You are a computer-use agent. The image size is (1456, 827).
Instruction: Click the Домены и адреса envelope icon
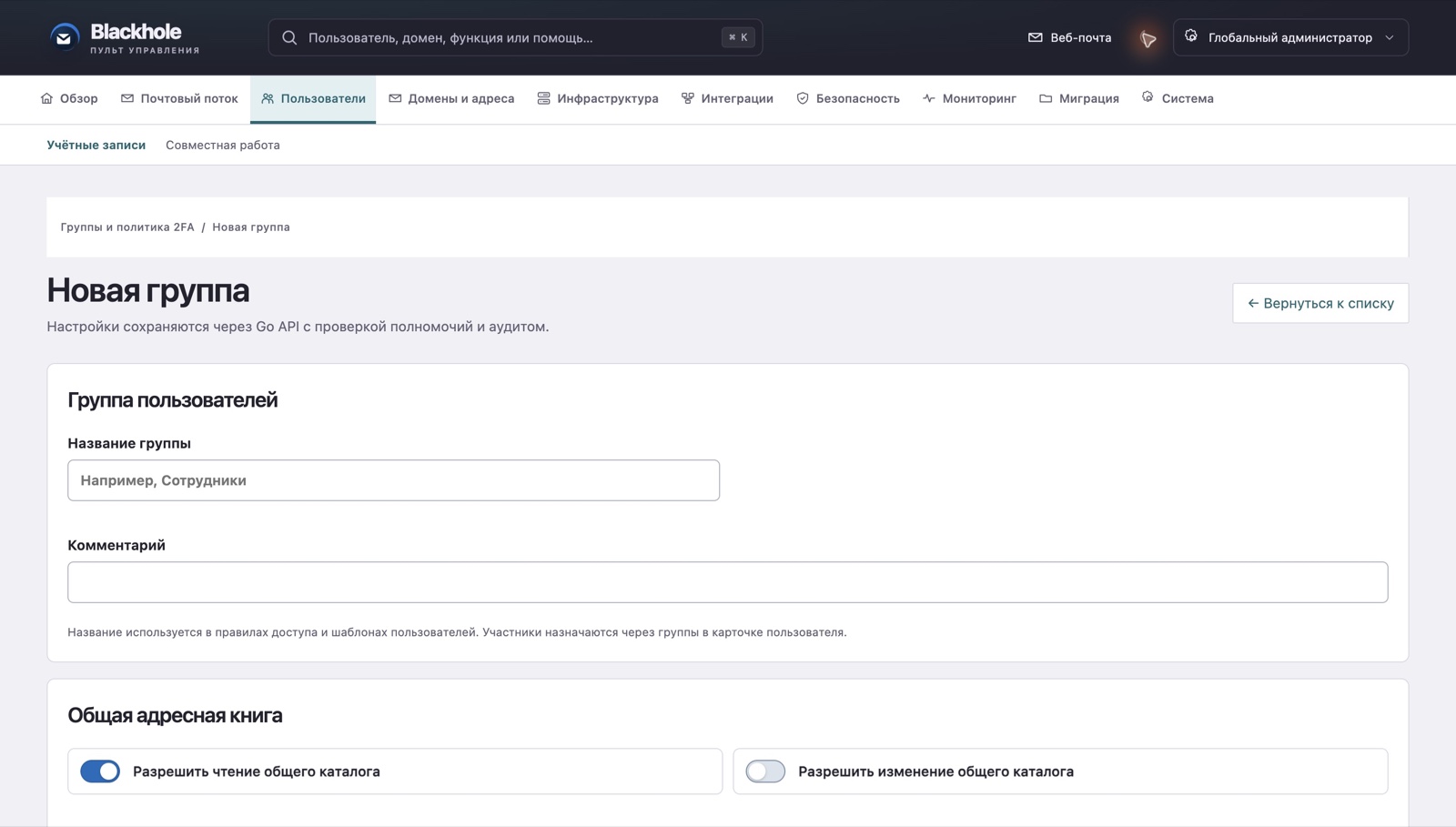[x=395, y=98]
